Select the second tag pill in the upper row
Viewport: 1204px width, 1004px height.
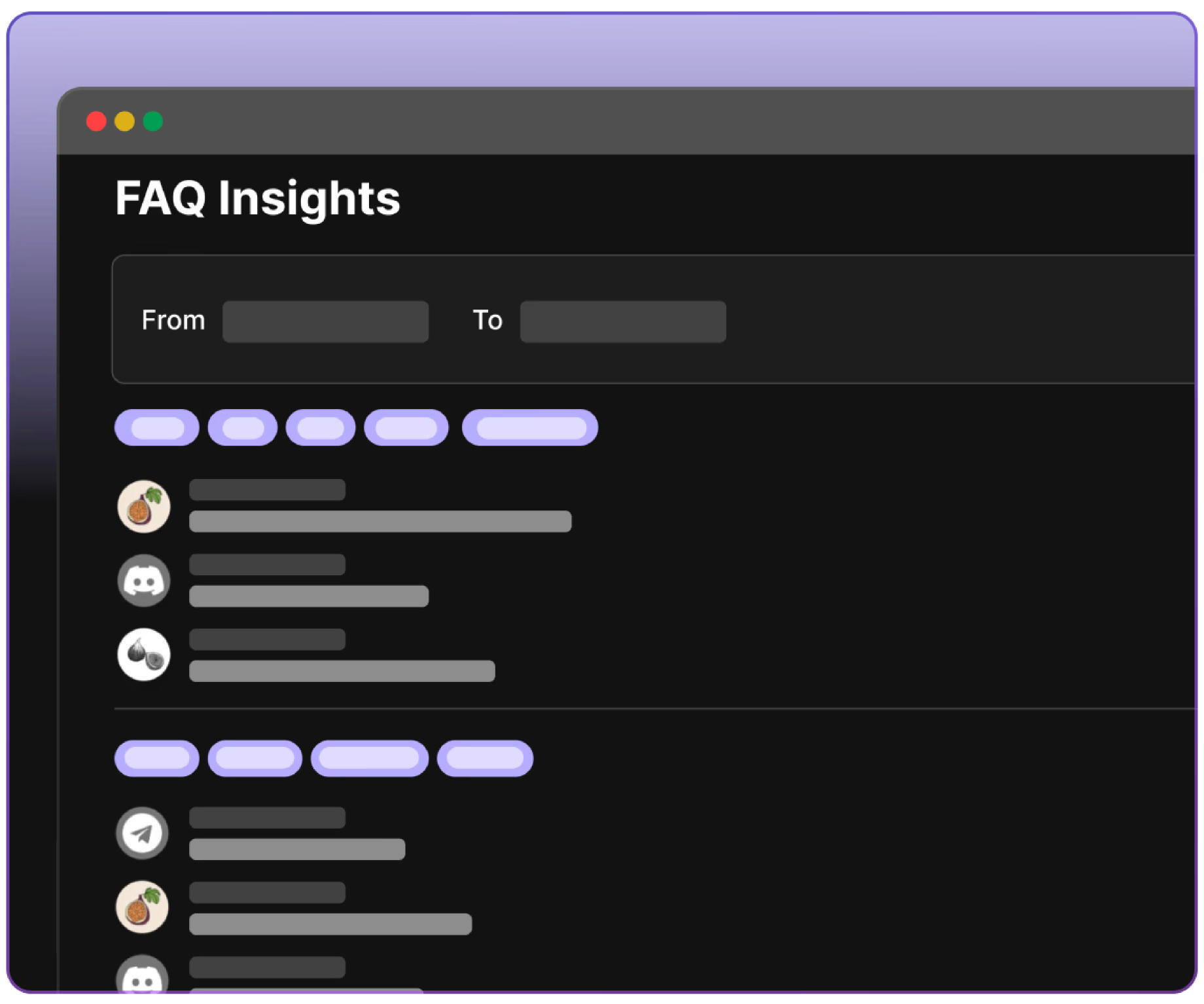click(243, 428)
